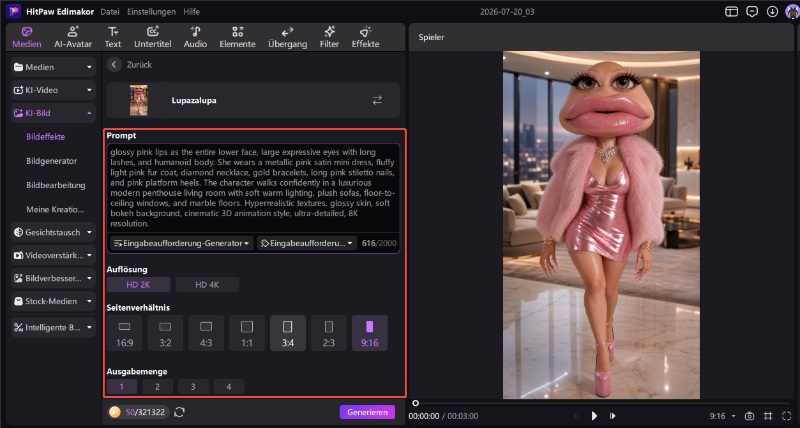Choose the 9:16 aspect ratio
This screenshot has height=428, width=800.
(x=370, y=333)
